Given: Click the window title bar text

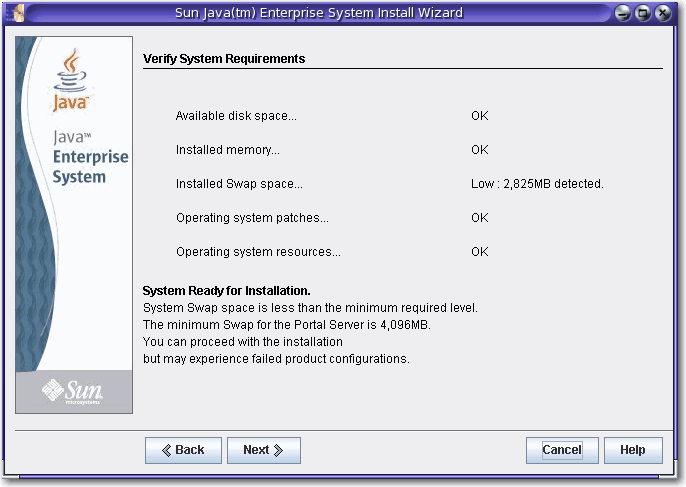Looking at the screenshot, I should click(319, 13).
